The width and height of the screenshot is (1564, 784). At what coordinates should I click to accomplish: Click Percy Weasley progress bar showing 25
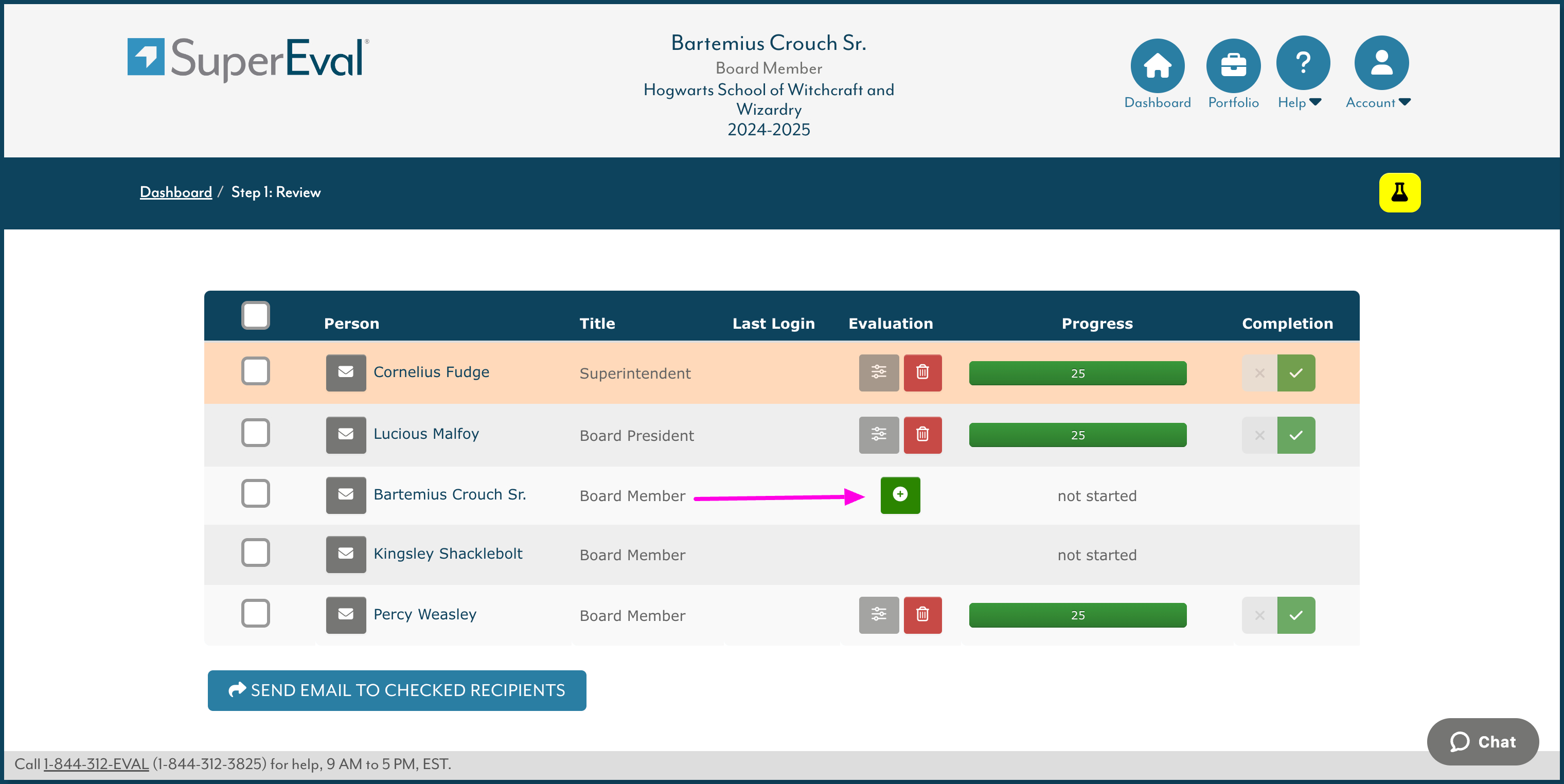(1077, 615)
